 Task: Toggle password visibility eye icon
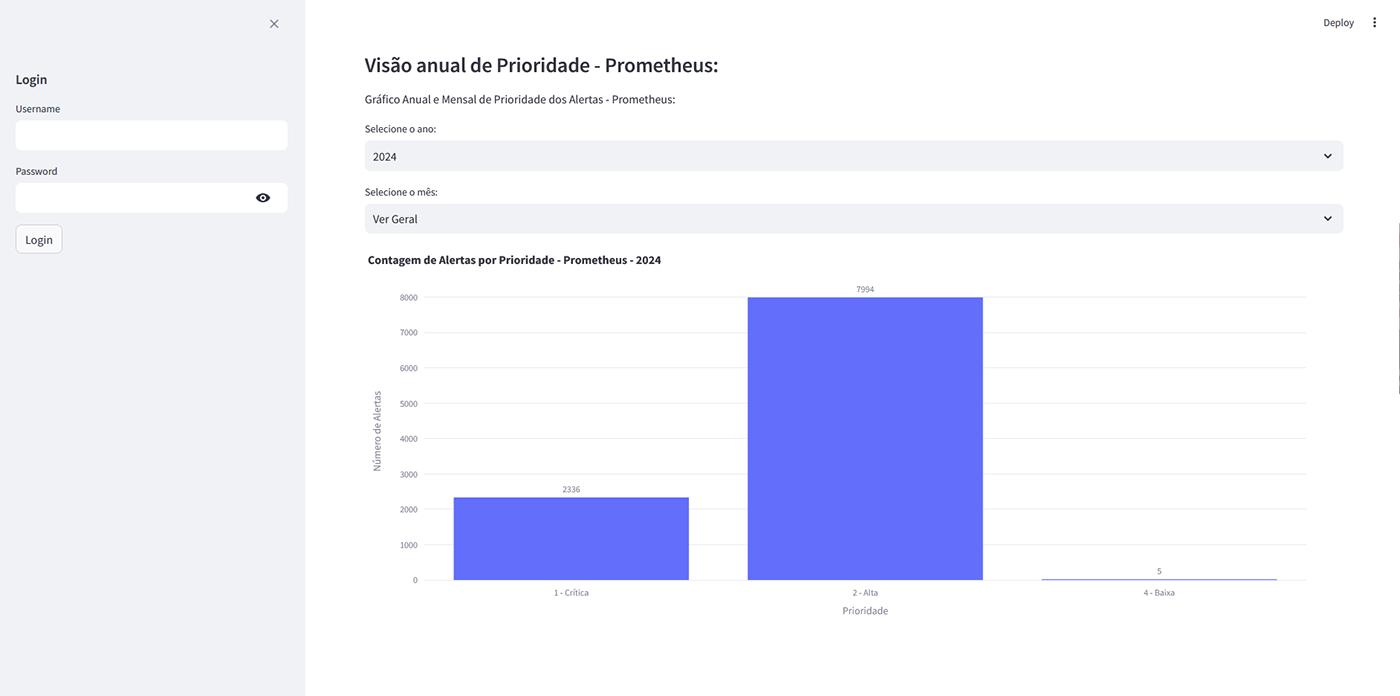[263, 198]
